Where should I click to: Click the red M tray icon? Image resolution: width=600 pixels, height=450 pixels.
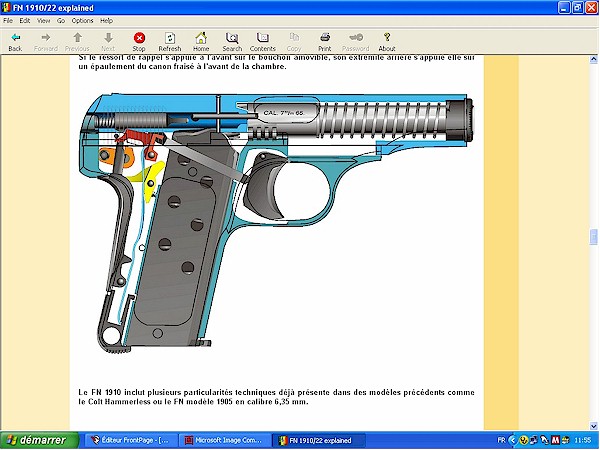(x=556, y=440)
